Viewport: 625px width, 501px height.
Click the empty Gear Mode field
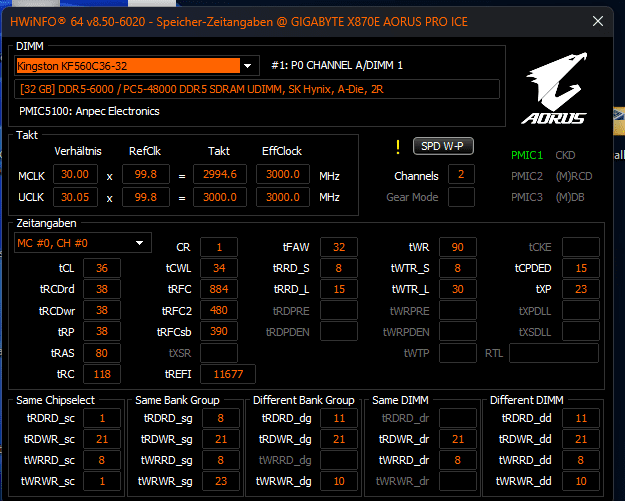(x=461, y=197)
